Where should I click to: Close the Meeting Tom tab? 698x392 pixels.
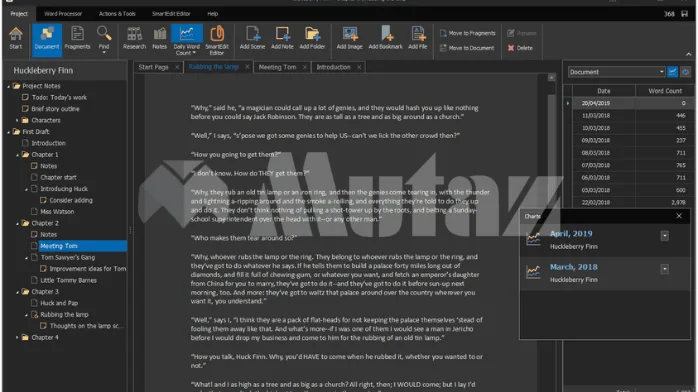(304, 67)
